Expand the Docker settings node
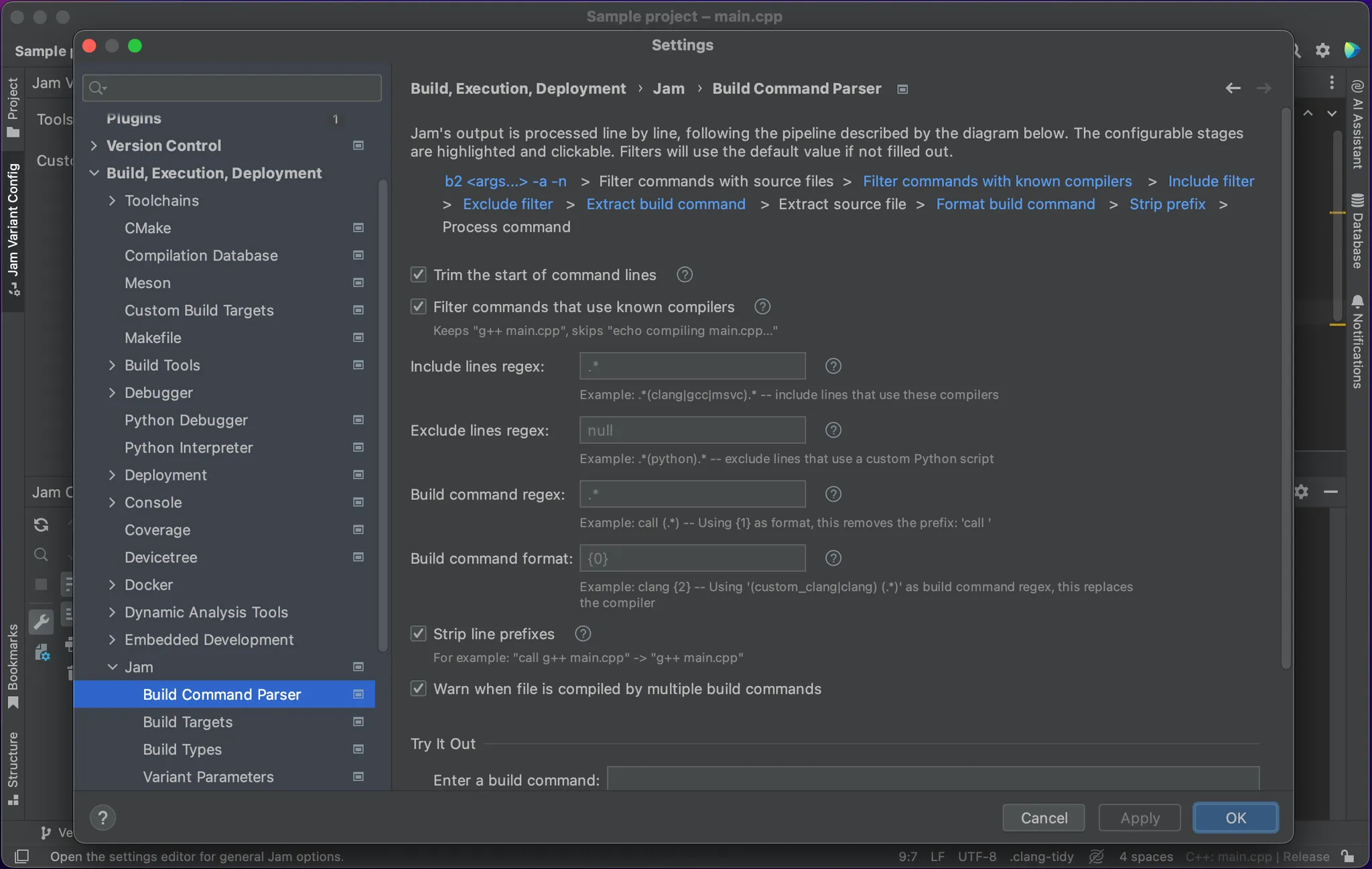Viewport: 1372px width, 869px height. tap(112, 585)
